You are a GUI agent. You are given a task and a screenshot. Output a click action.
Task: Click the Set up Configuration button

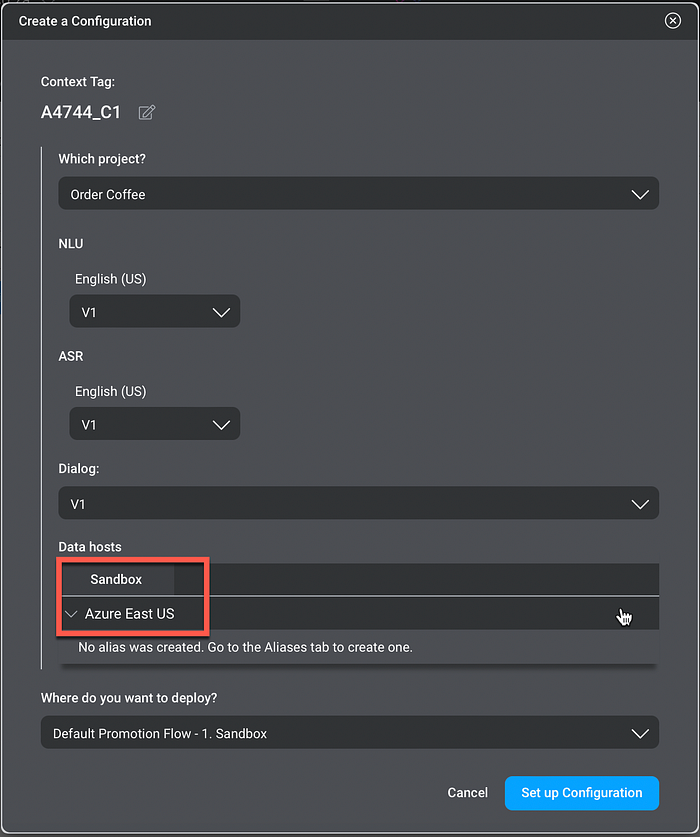581,793
